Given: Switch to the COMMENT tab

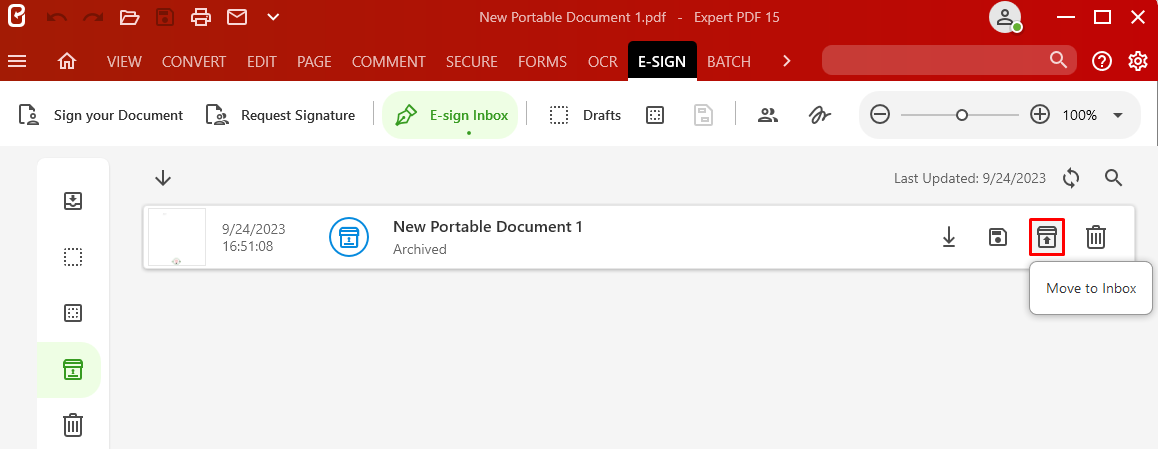Looking at the screenshot, I should [x=388, y=62].
